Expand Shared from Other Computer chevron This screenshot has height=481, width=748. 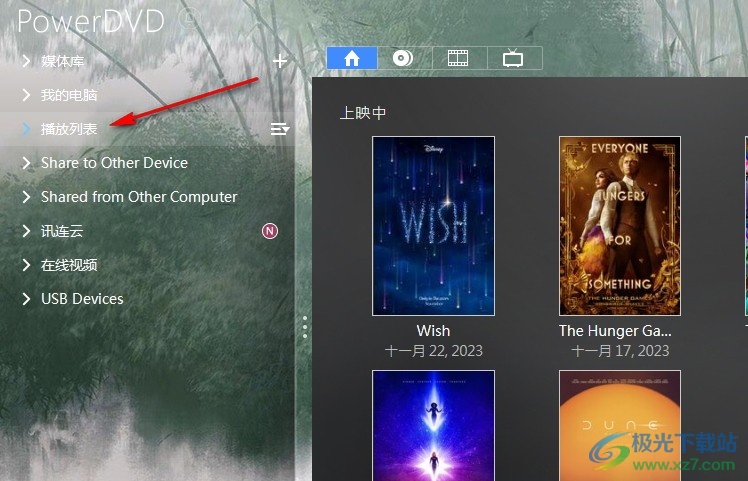pos(26,197)
